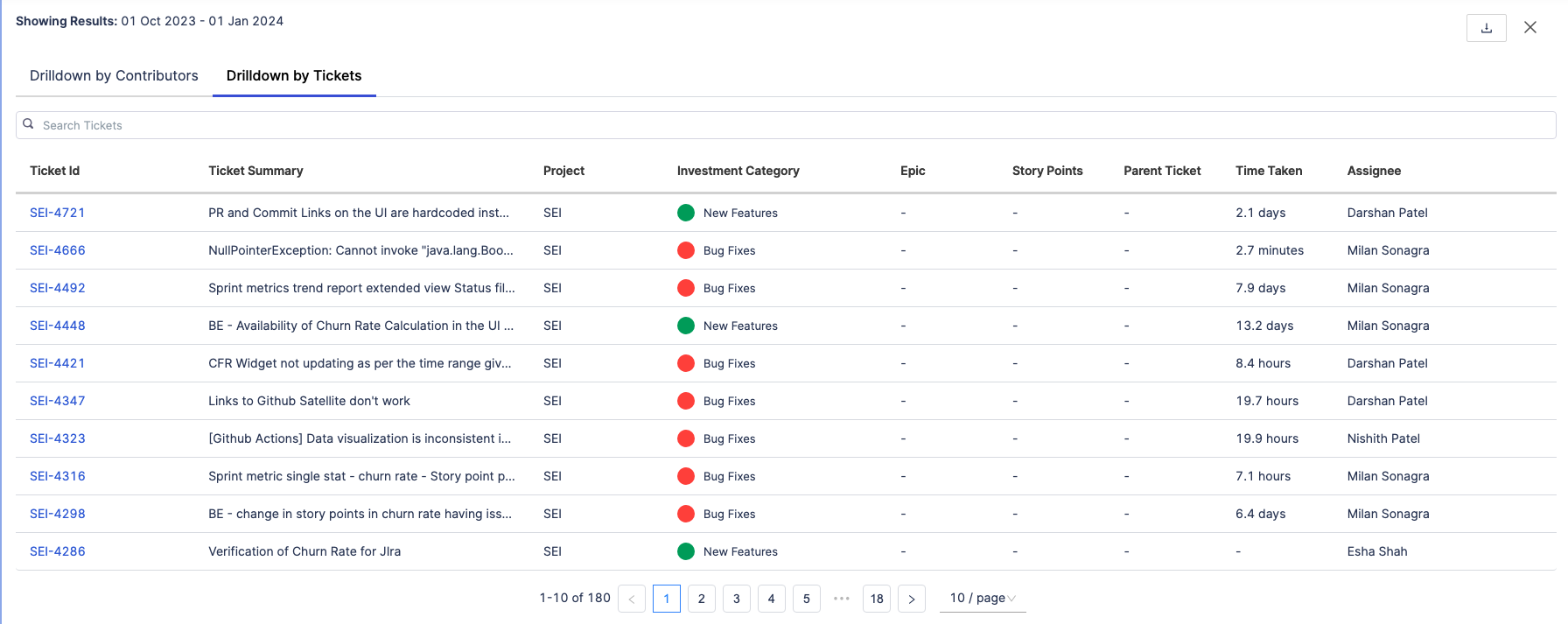Open the 10 / page size dropdown
This screenshot has width=1568, height=624.
click(x=982, y=598)
